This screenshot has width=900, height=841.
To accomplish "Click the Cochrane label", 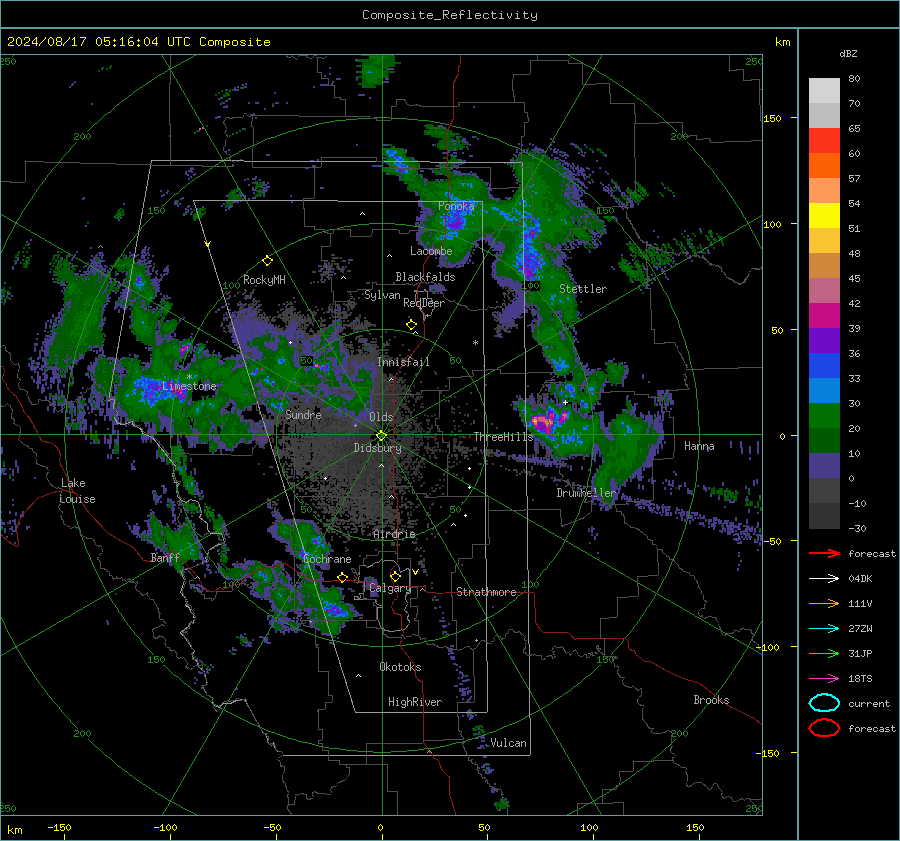I will 327,559.
